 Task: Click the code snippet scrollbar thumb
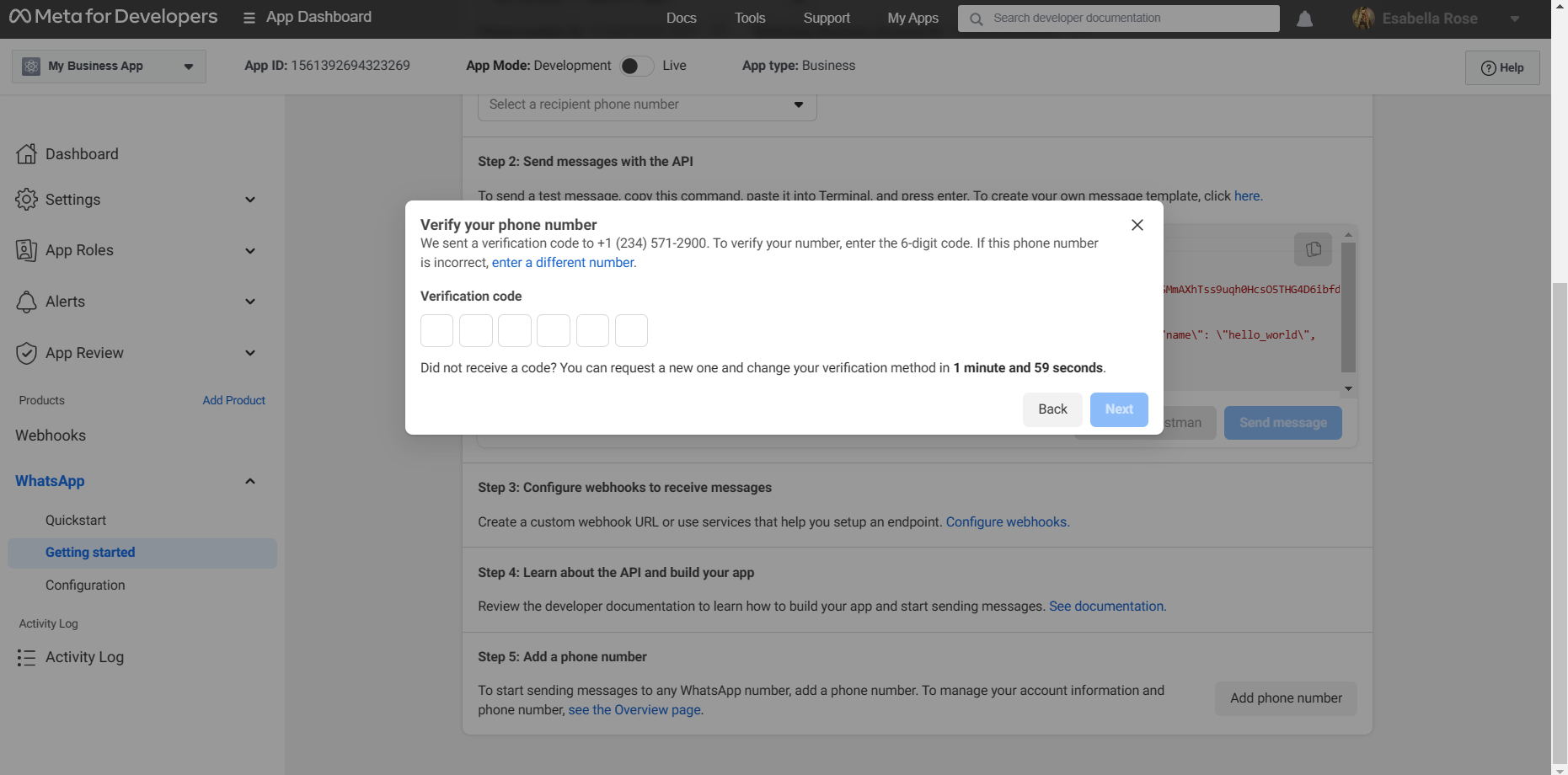tap(1348, 307)
